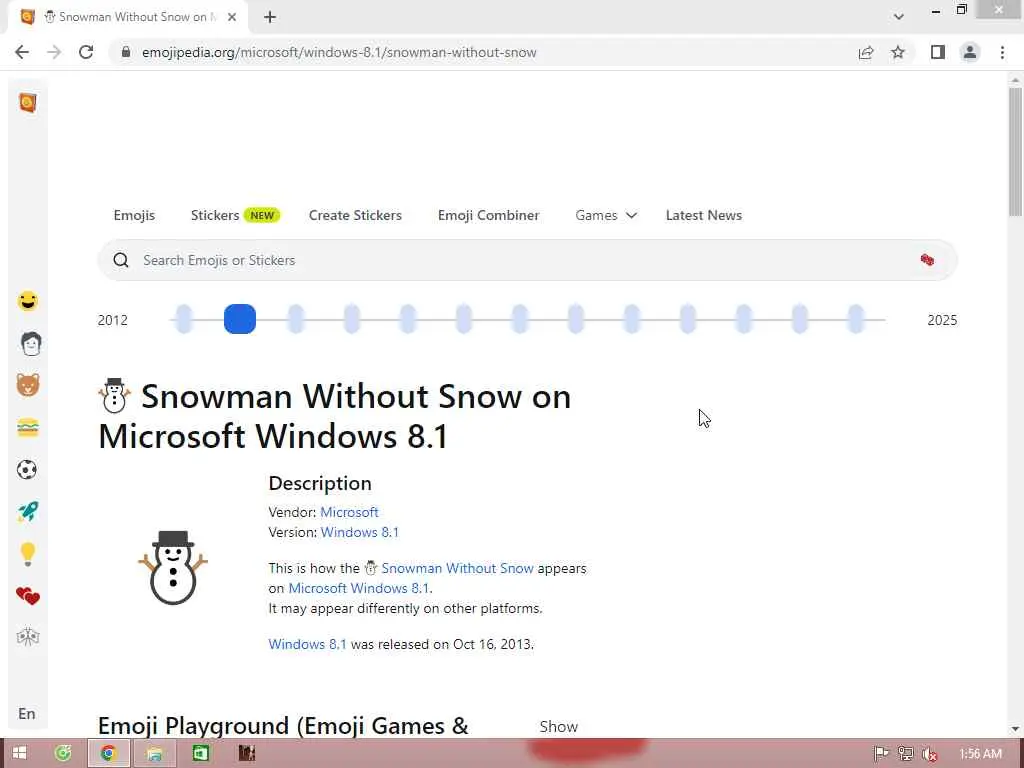
Task: Reload the page
Action: [x=86, y=52]
